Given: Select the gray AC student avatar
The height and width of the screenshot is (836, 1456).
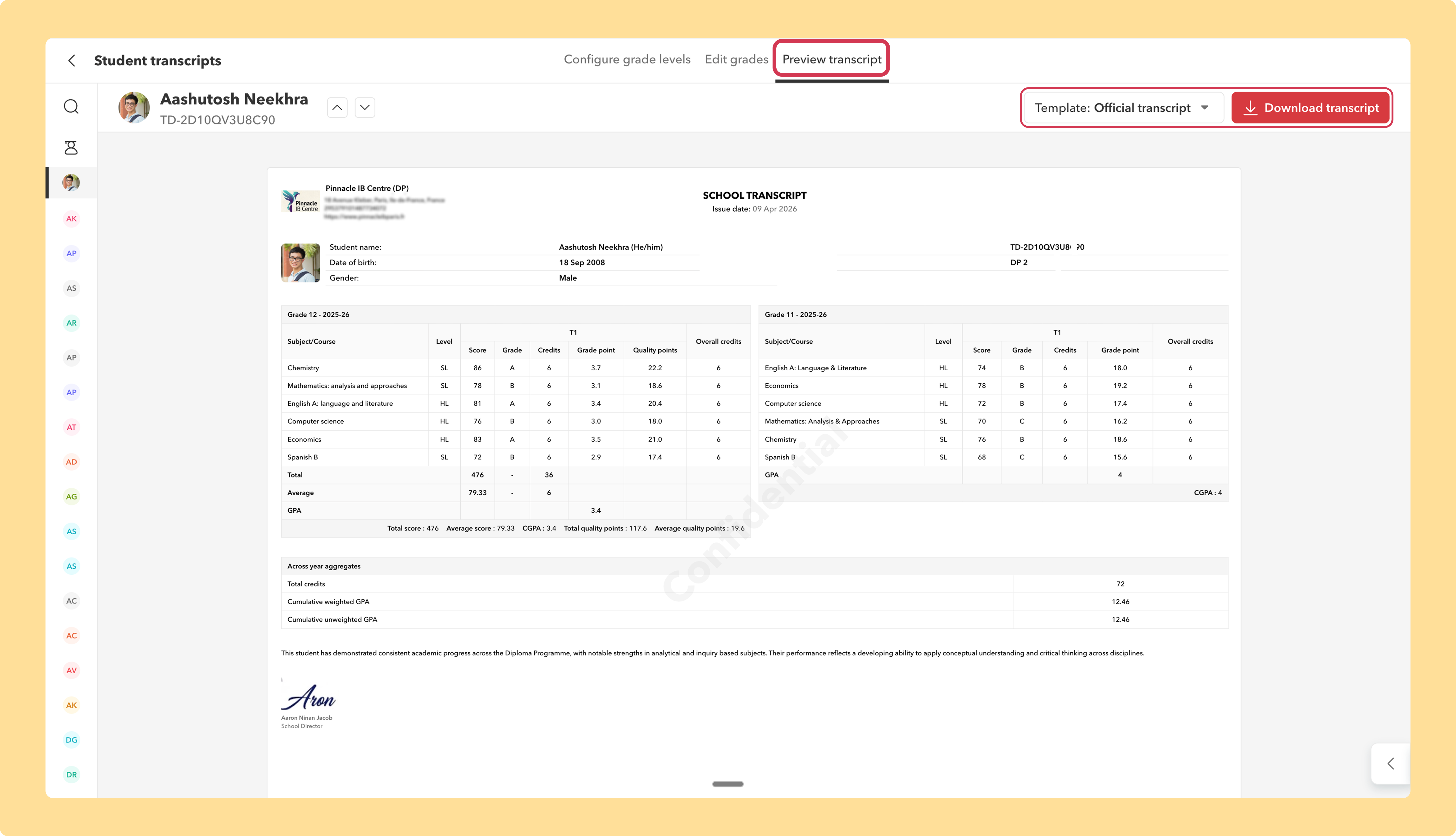Looking at the screenshot, I should [x=71, y=601].
